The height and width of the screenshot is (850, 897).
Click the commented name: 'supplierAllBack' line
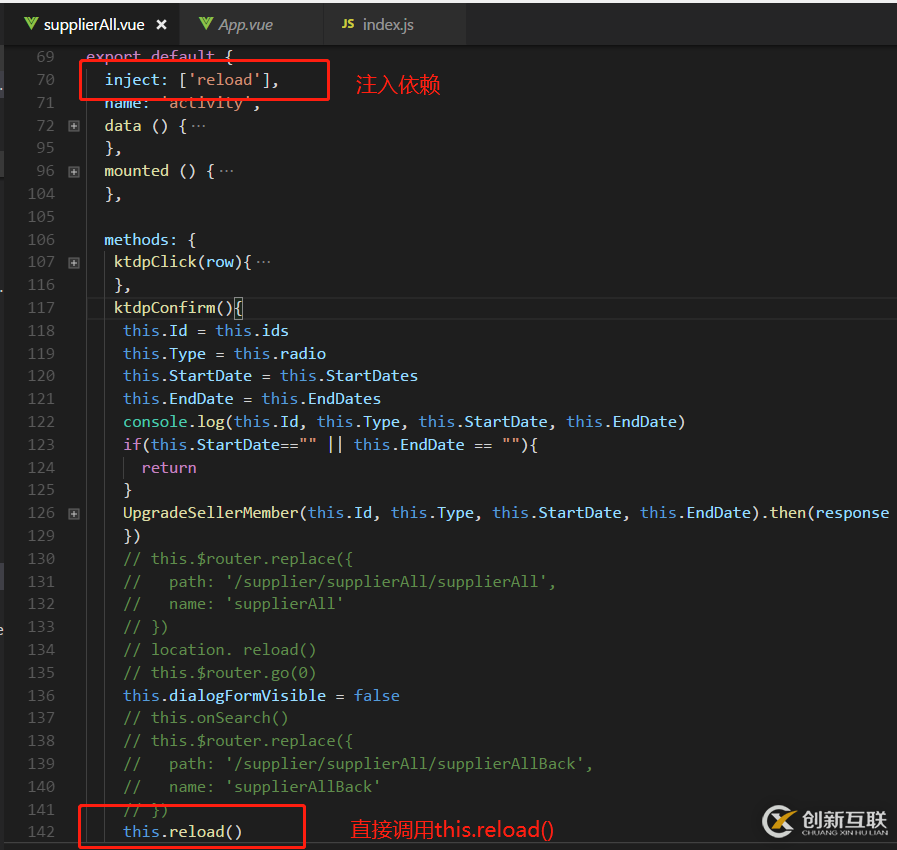click(252, 787)
